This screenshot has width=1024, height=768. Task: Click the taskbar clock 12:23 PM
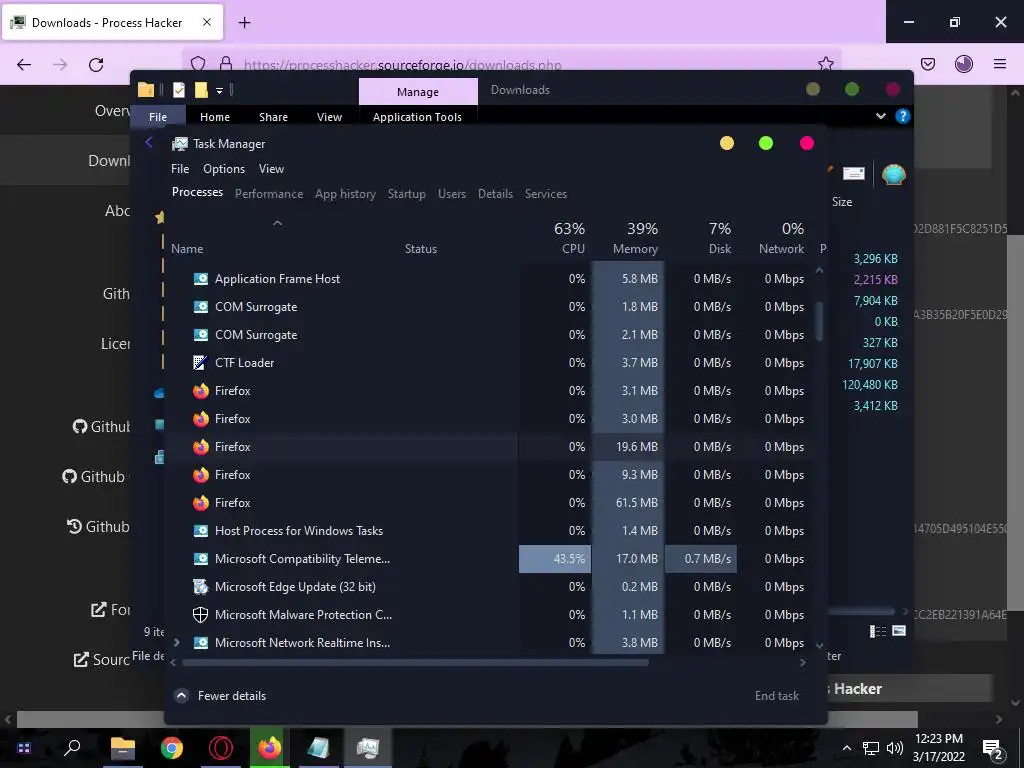[938, 739]
